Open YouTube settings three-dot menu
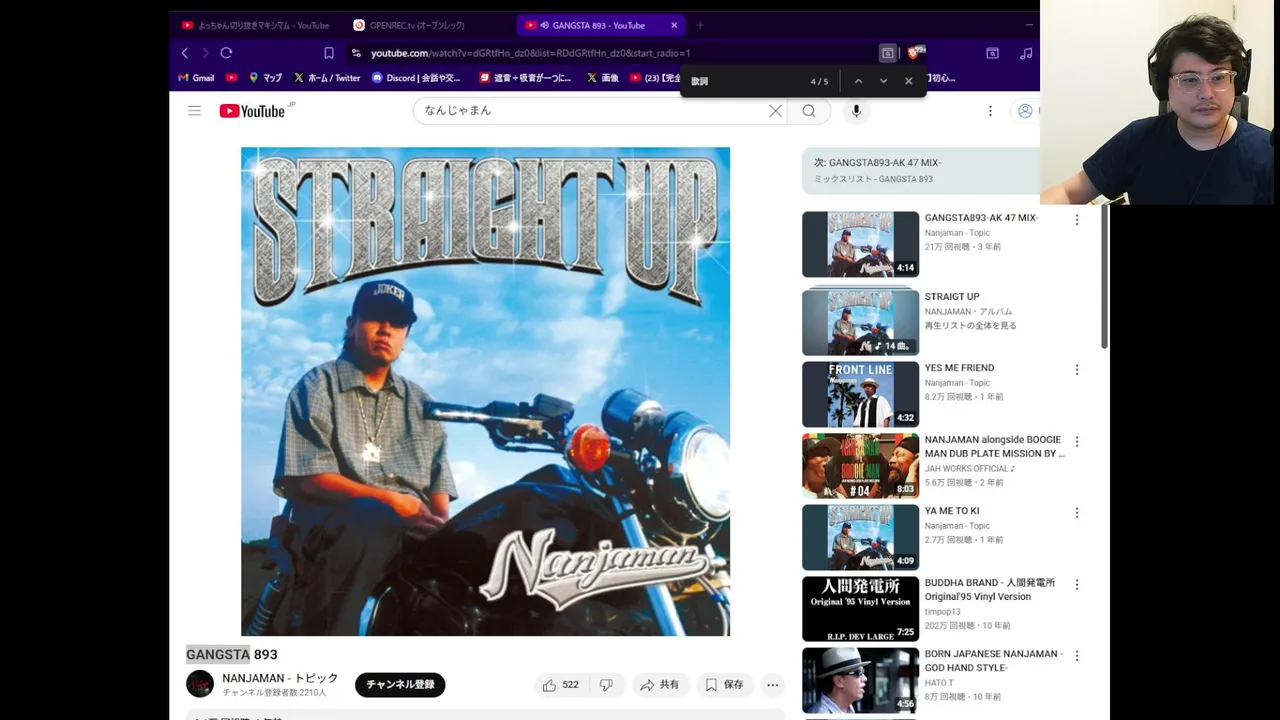1280x720 pixels. 990,111
